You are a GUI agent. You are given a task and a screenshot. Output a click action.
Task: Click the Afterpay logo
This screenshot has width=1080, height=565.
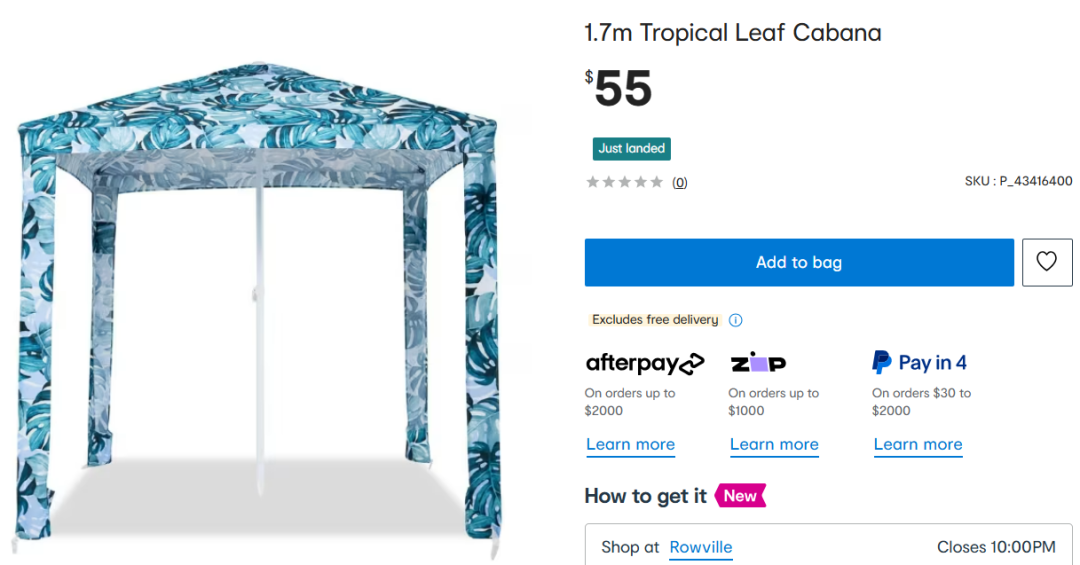pyautogui.click(x=644, y=362)
